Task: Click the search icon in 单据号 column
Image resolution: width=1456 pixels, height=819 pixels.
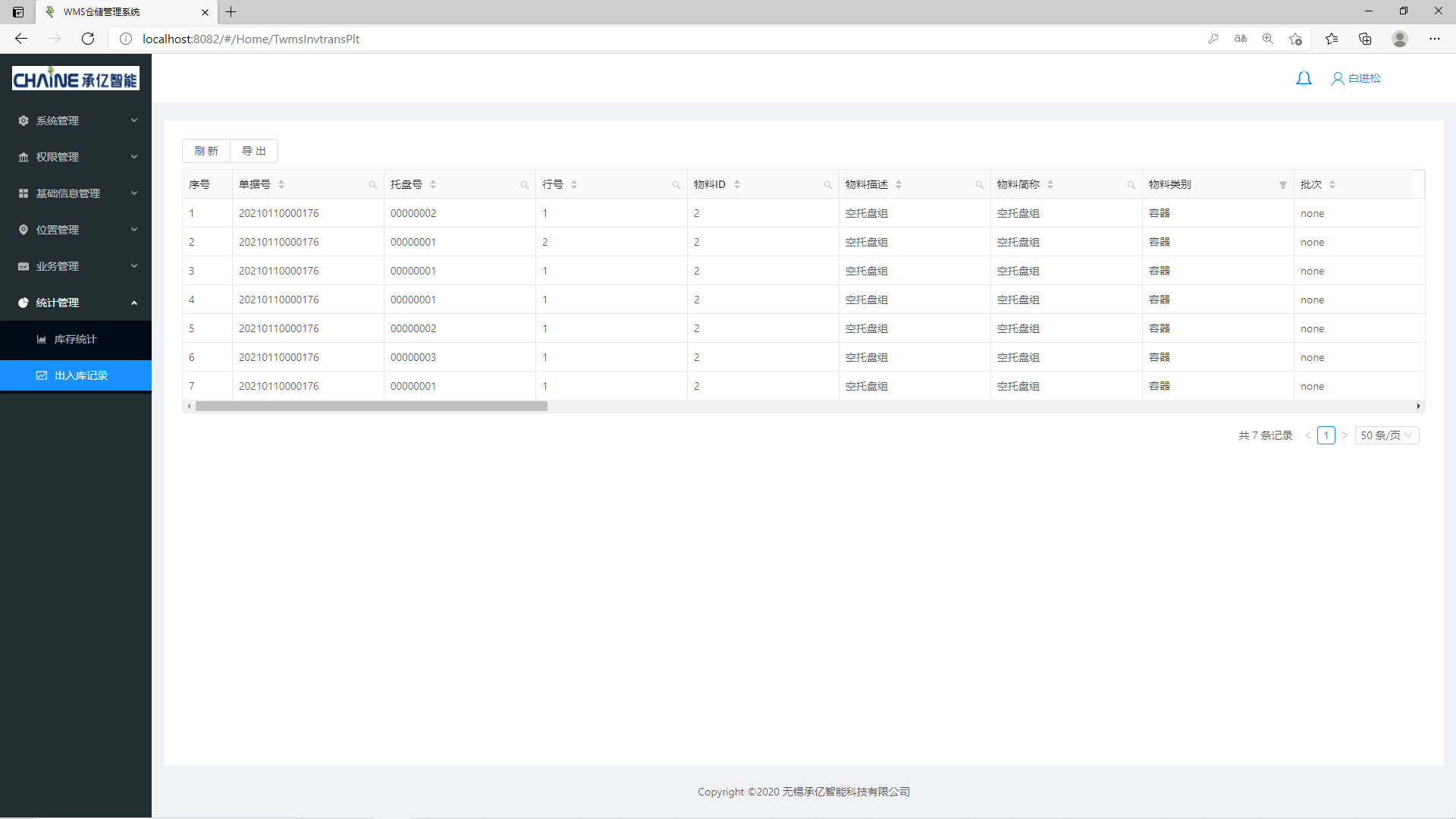Action: (373, 185)
